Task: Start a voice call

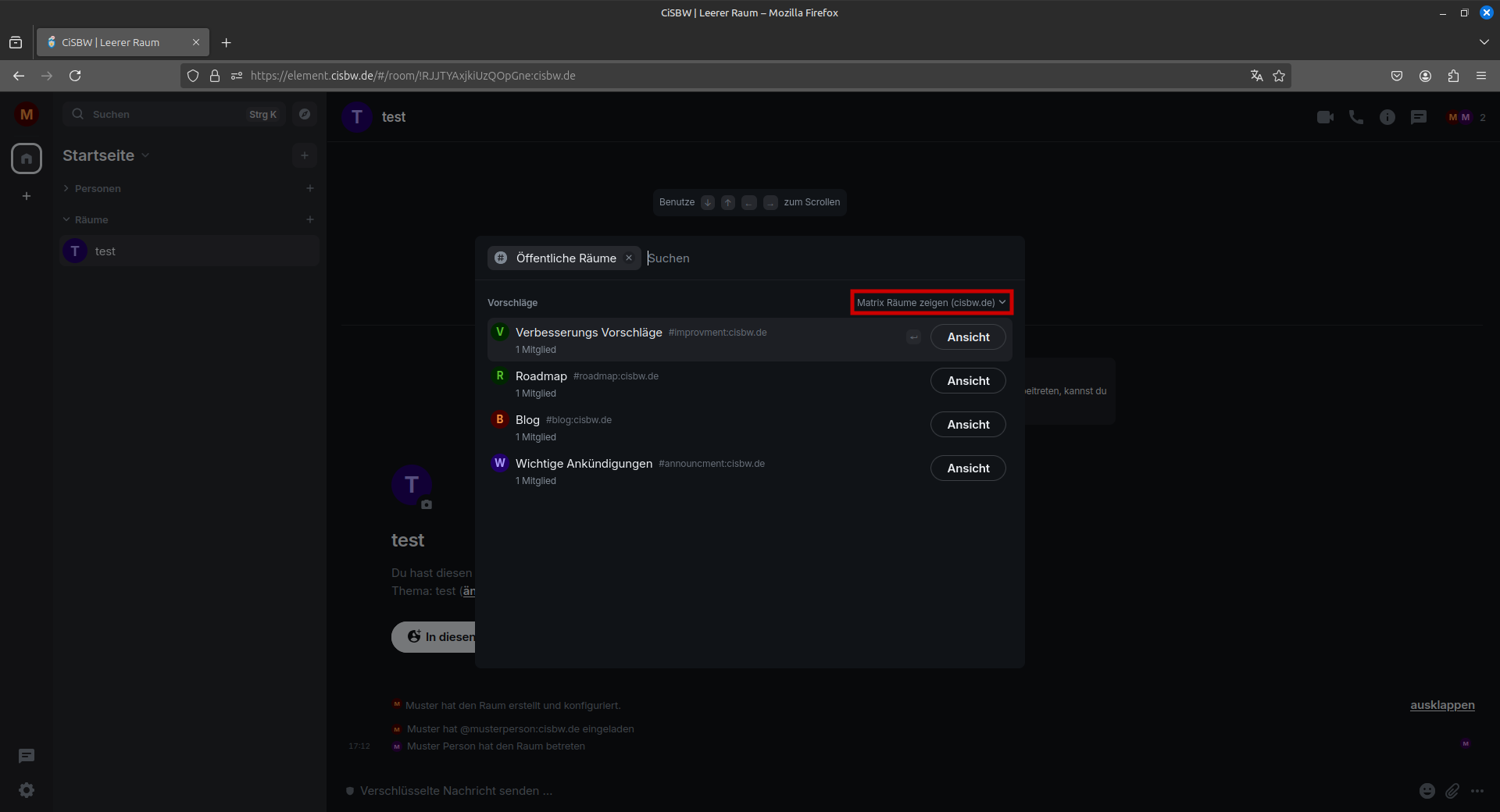Action: click(x=1356, y=117)
